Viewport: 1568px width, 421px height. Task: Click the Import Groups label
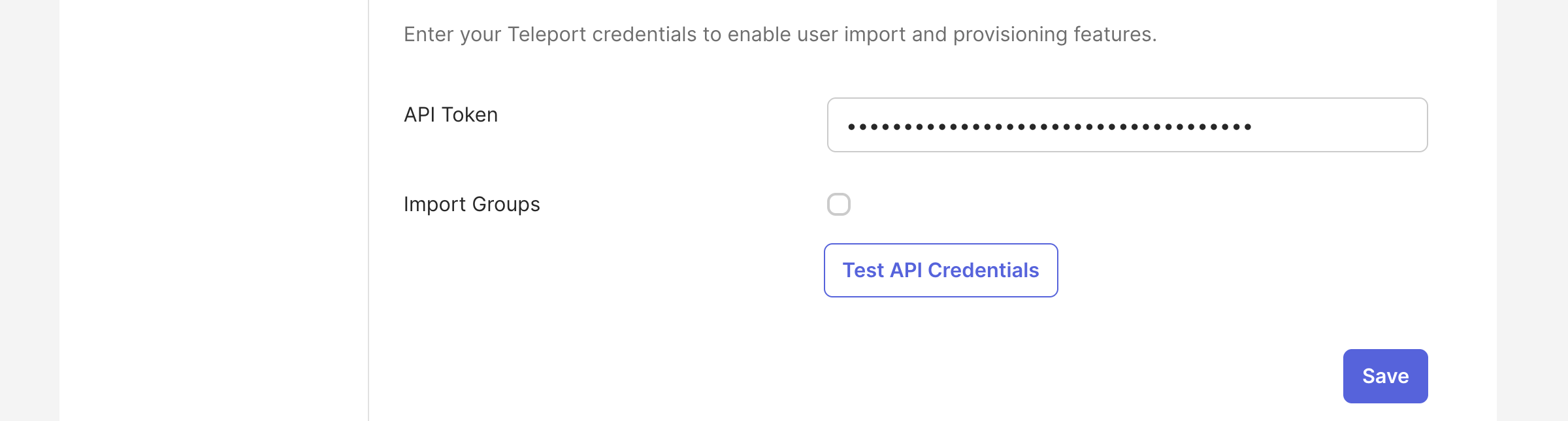point(472,204)
